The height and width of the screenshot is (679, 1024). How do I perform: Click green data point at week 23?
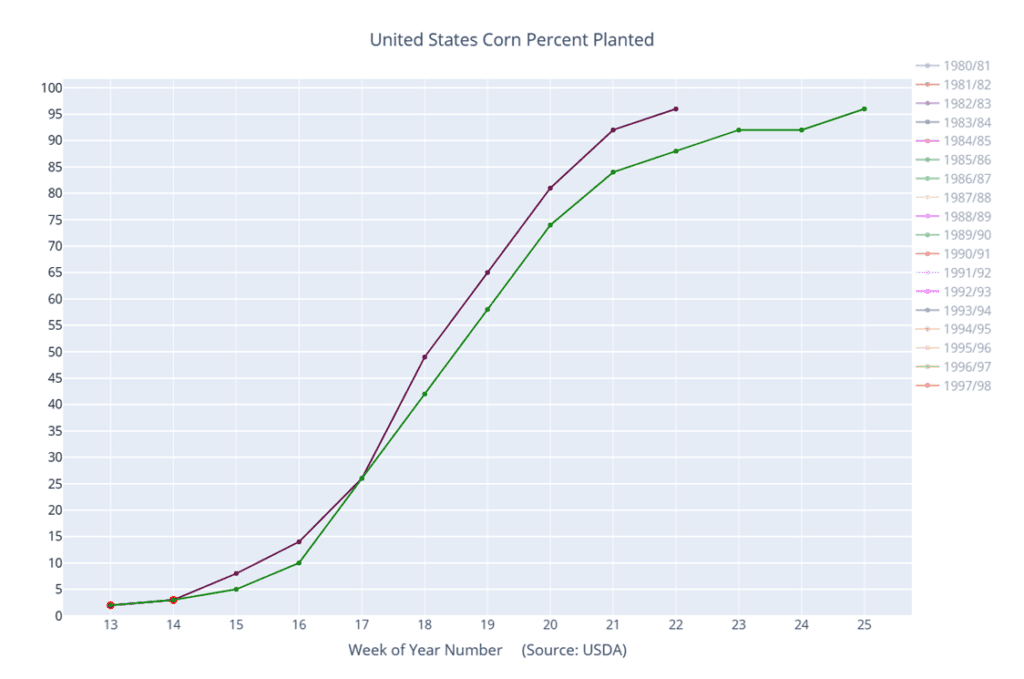[739, 130]
